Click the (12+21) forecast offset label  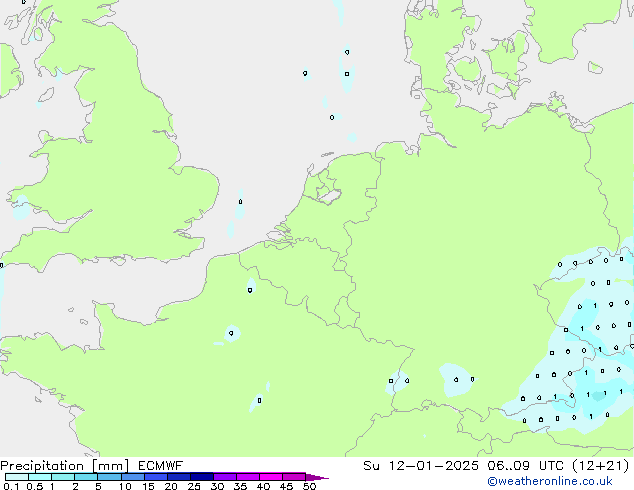[600, 465]
